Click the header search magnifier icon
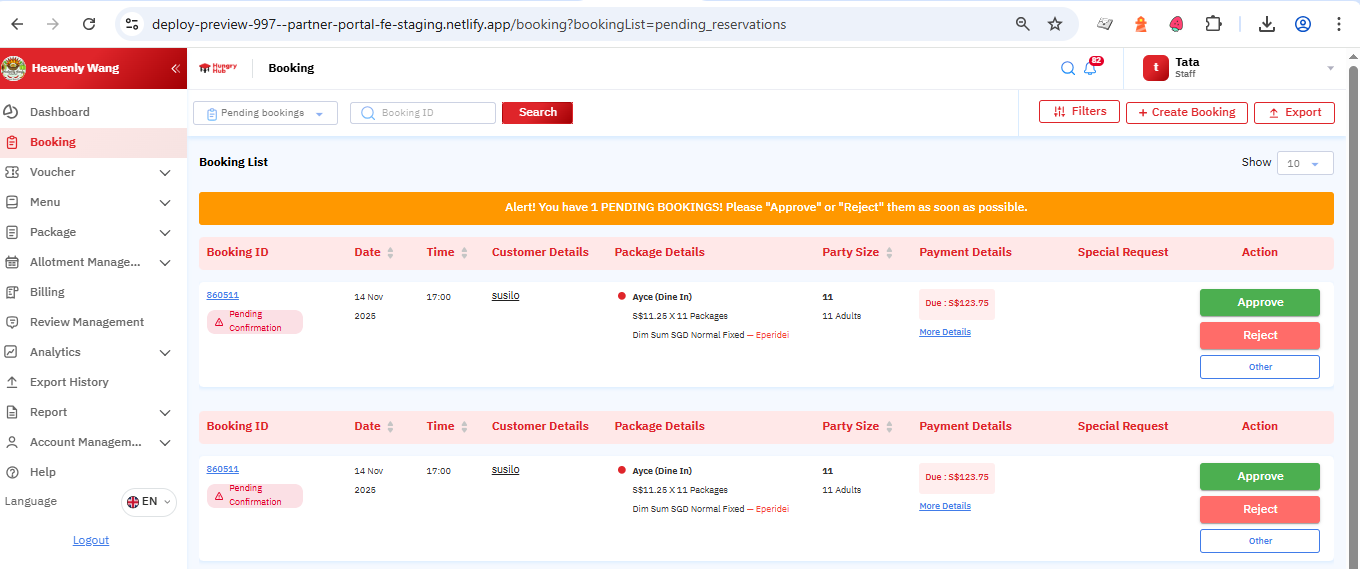Viewport: 1360px width, 569px height. tap(1067, 68)
